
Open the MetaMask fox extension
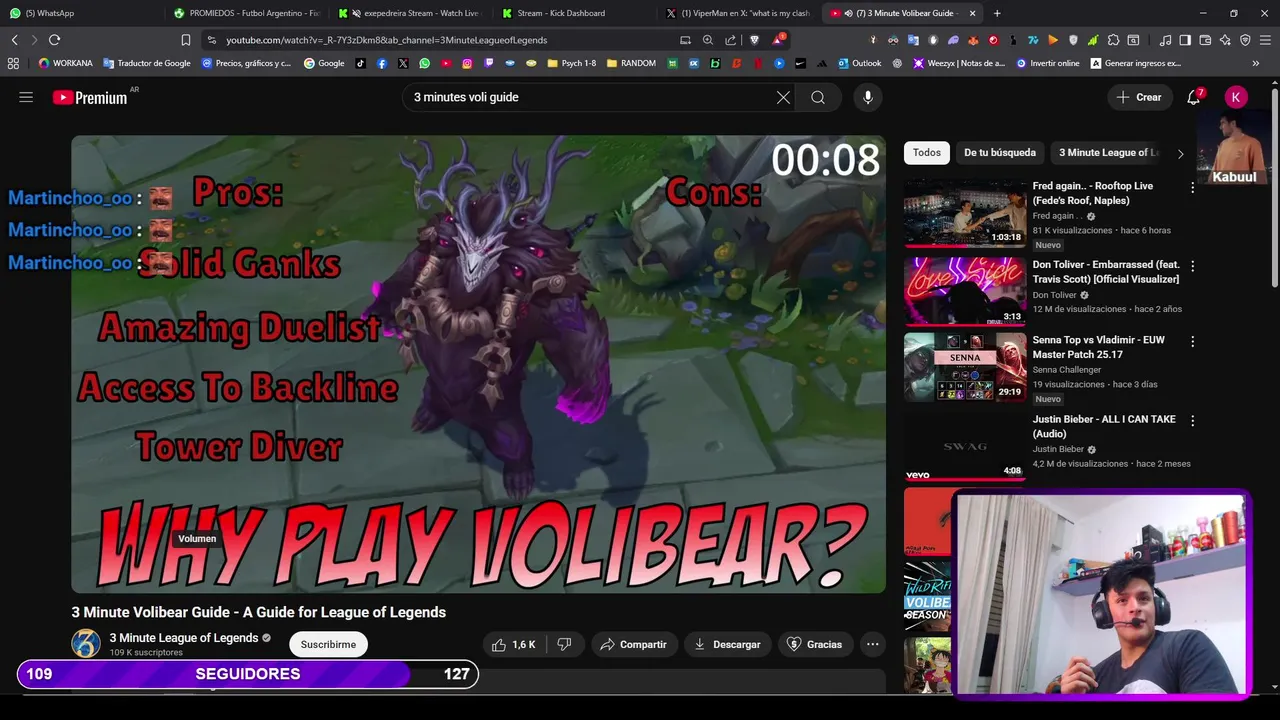pyautogui.click(x=973, y=40)
